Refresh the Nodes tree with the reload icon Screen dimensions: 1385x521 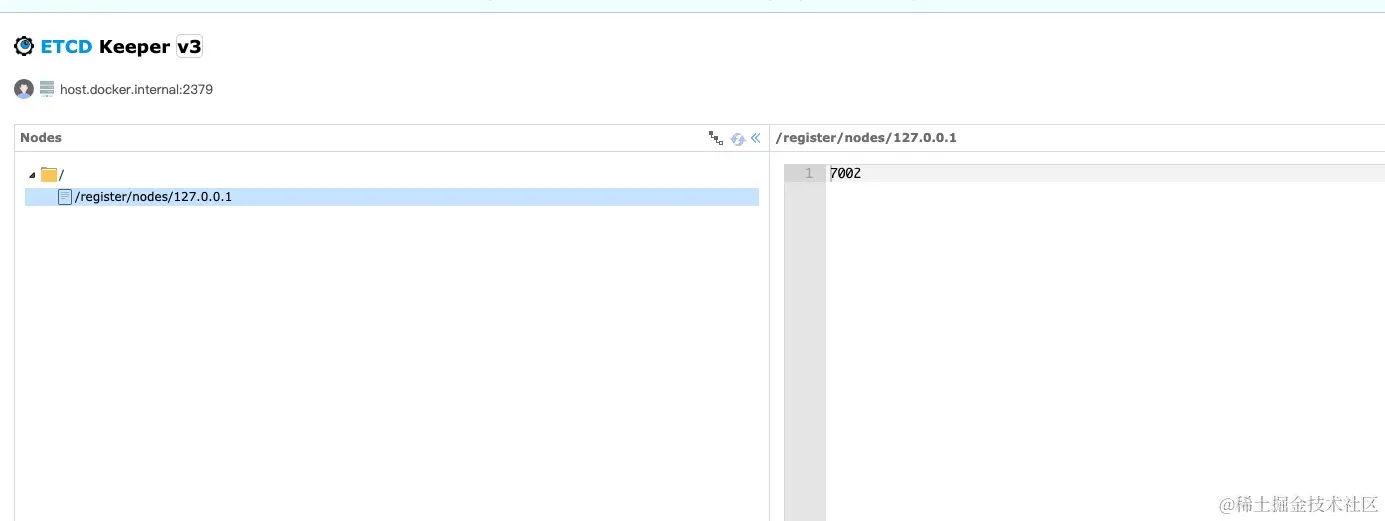738,139
